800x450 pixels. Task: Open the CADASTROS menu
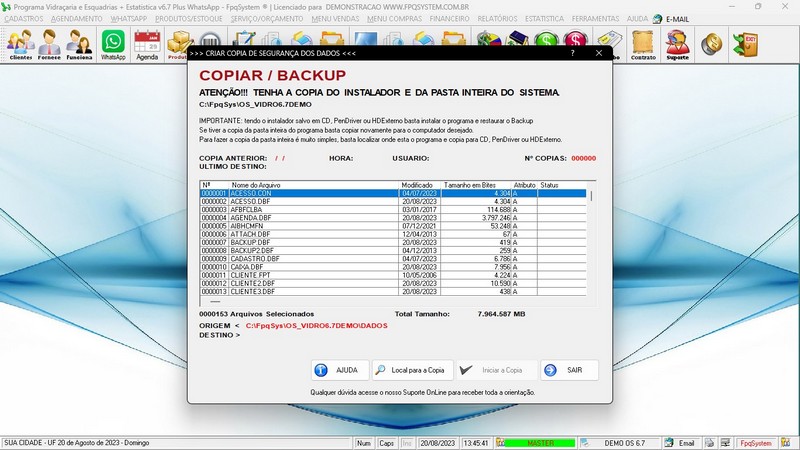coord(23,19)
